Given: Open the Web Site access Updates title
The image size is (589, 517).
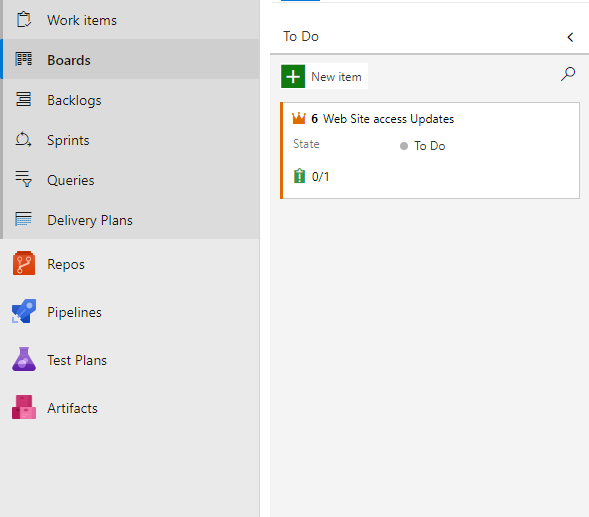Looking at the screenshot, I should tap(388, 119).
